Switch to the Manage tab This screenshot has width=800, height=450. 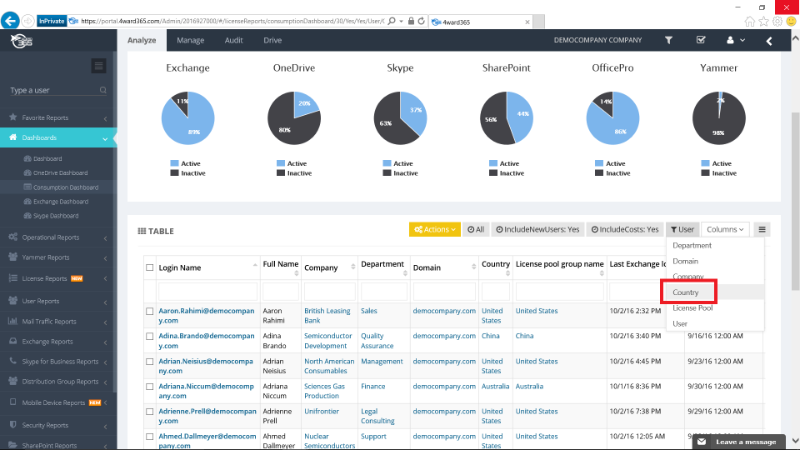pyautogui.click(x=190, y=40)
